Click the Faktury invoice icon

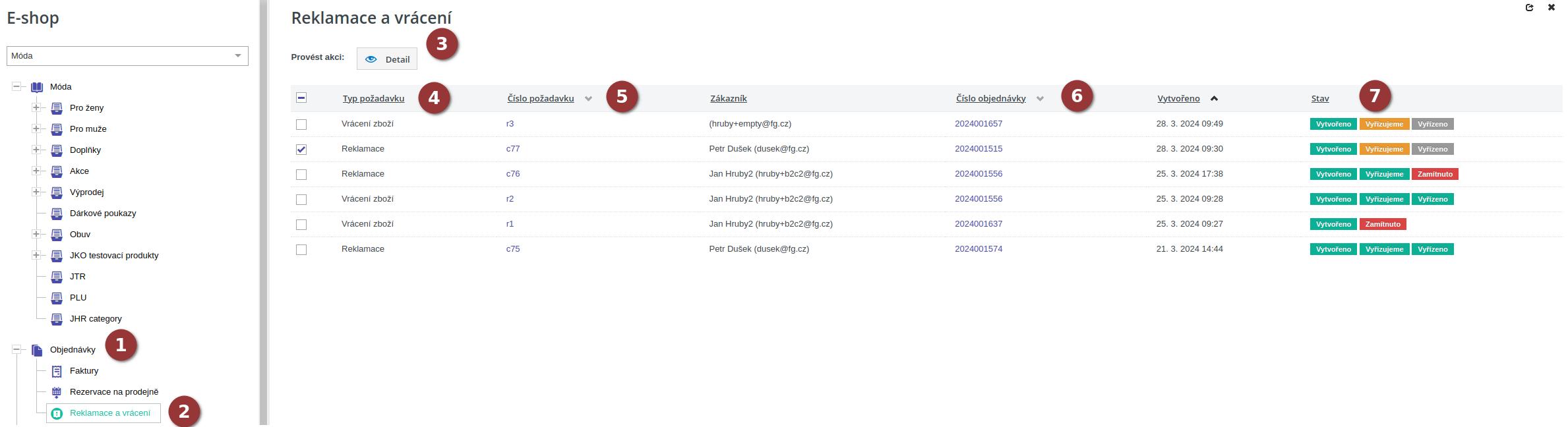[x=57, y=371]
